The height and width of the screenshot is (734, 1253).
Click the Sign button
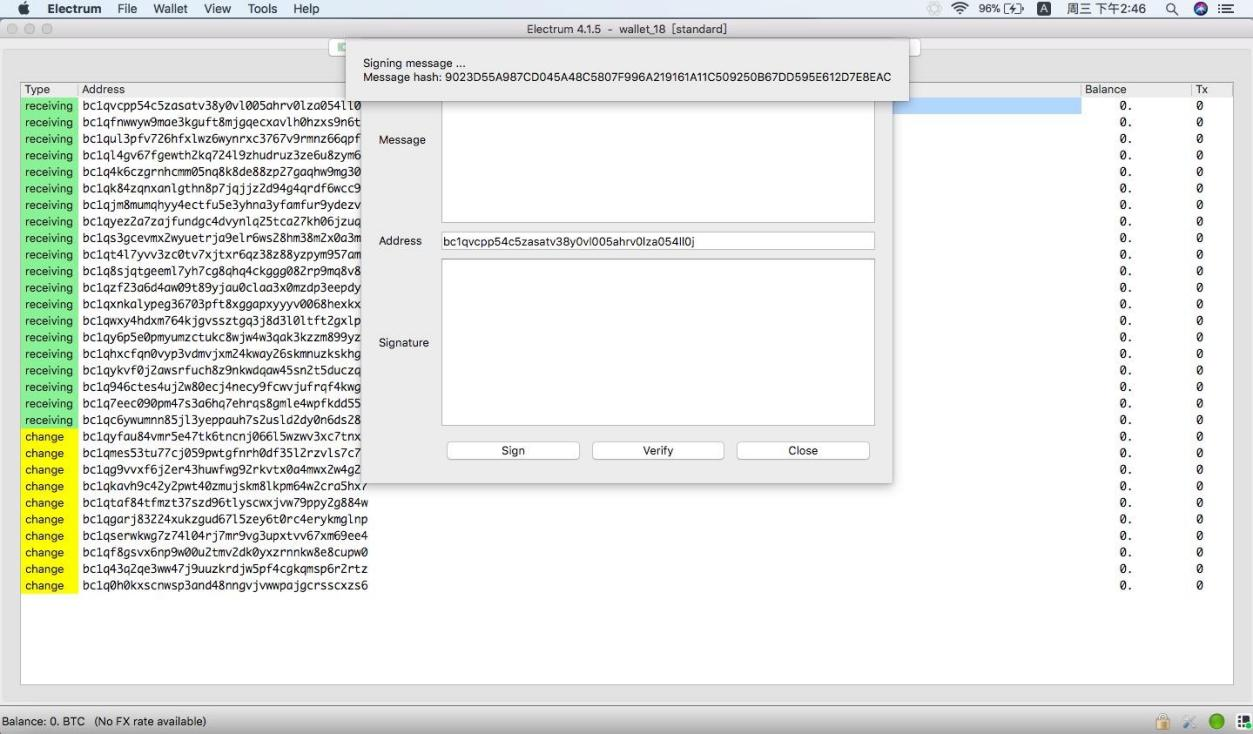[x=513, y=451]
